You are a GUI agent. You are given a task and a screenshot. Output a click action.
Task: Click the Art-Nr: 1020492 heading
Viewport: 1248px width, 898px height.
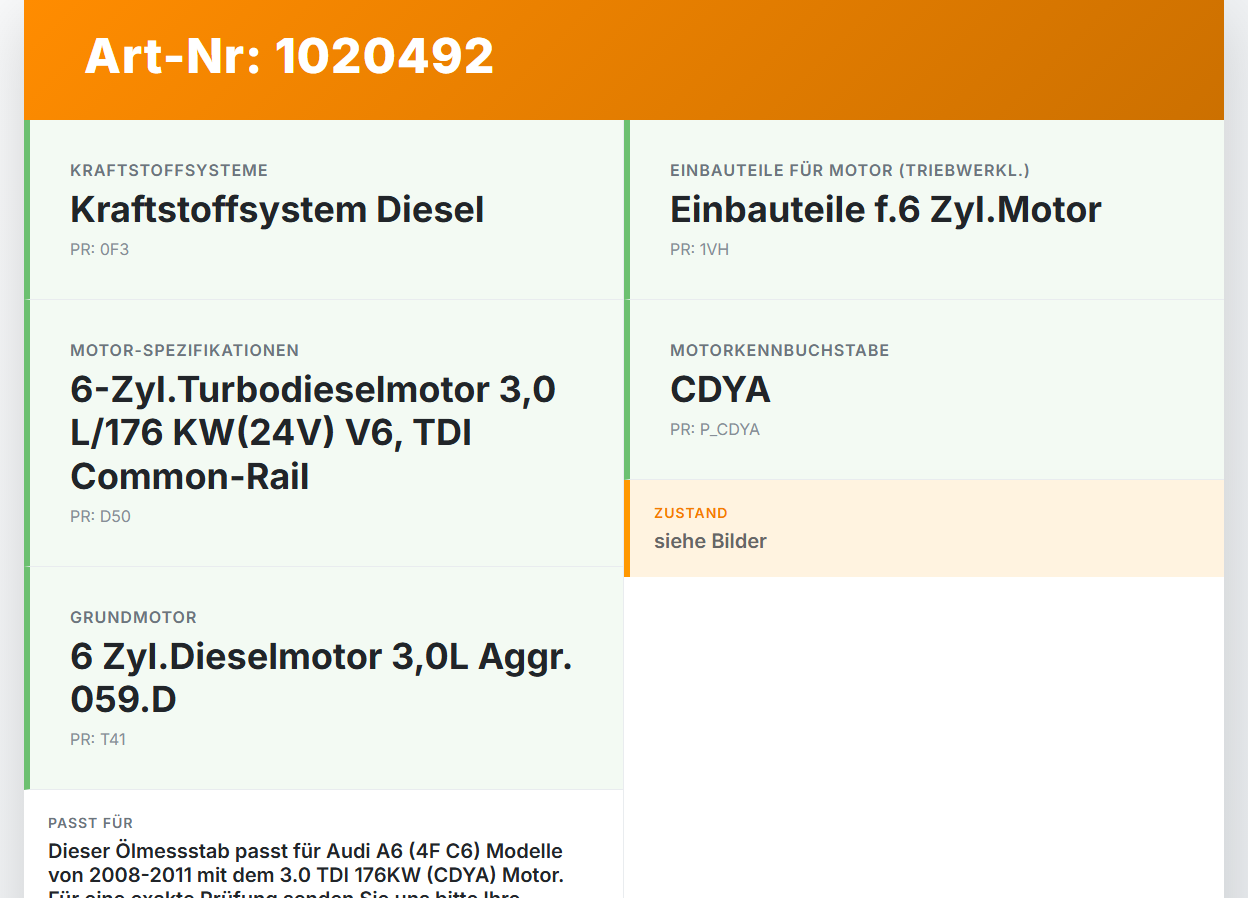pyautogui.click(x=289, y=56)
